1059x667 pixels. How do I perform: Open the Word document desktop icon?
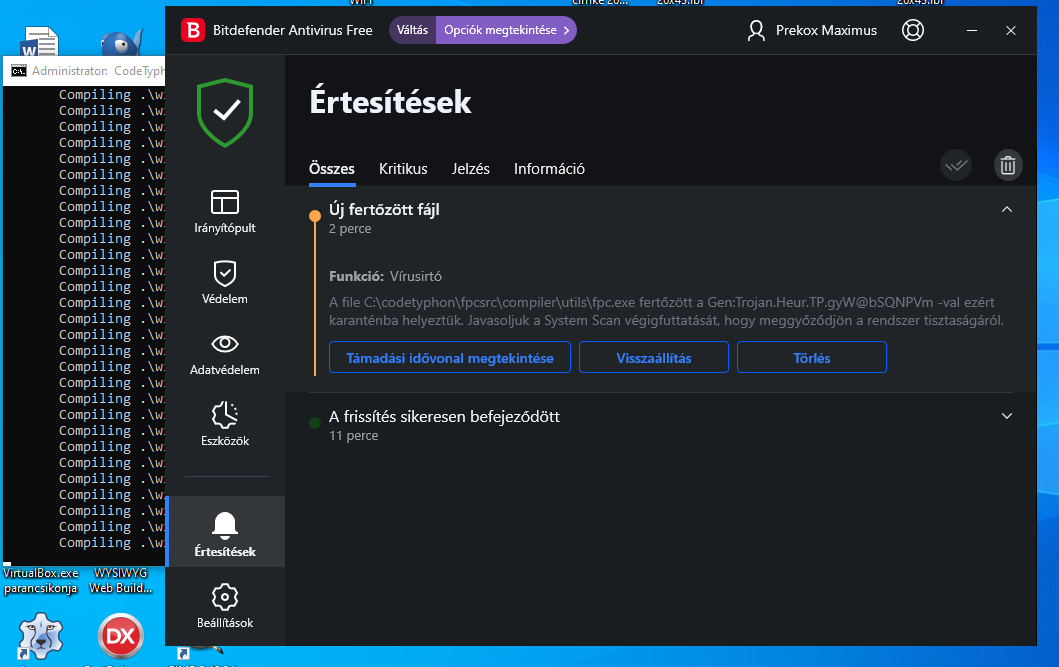(x=40, y=42)
